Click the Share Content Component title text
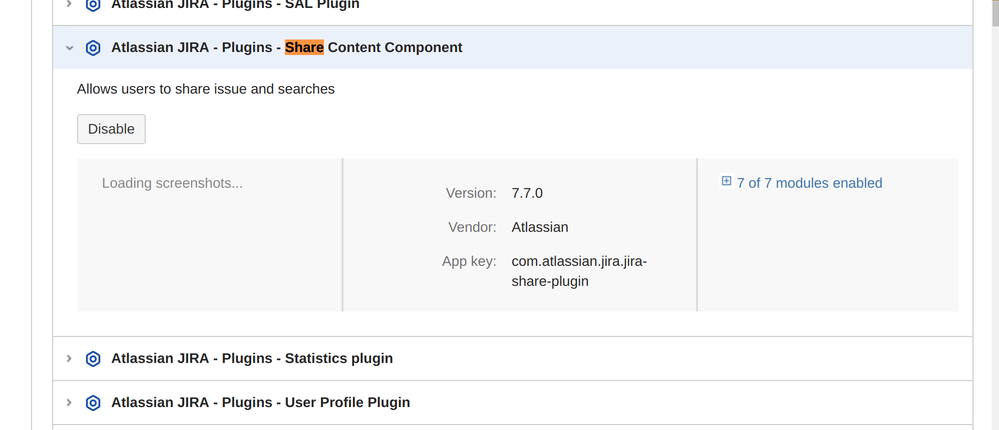This screenshot has height=430, width=999. pos(394,47)
